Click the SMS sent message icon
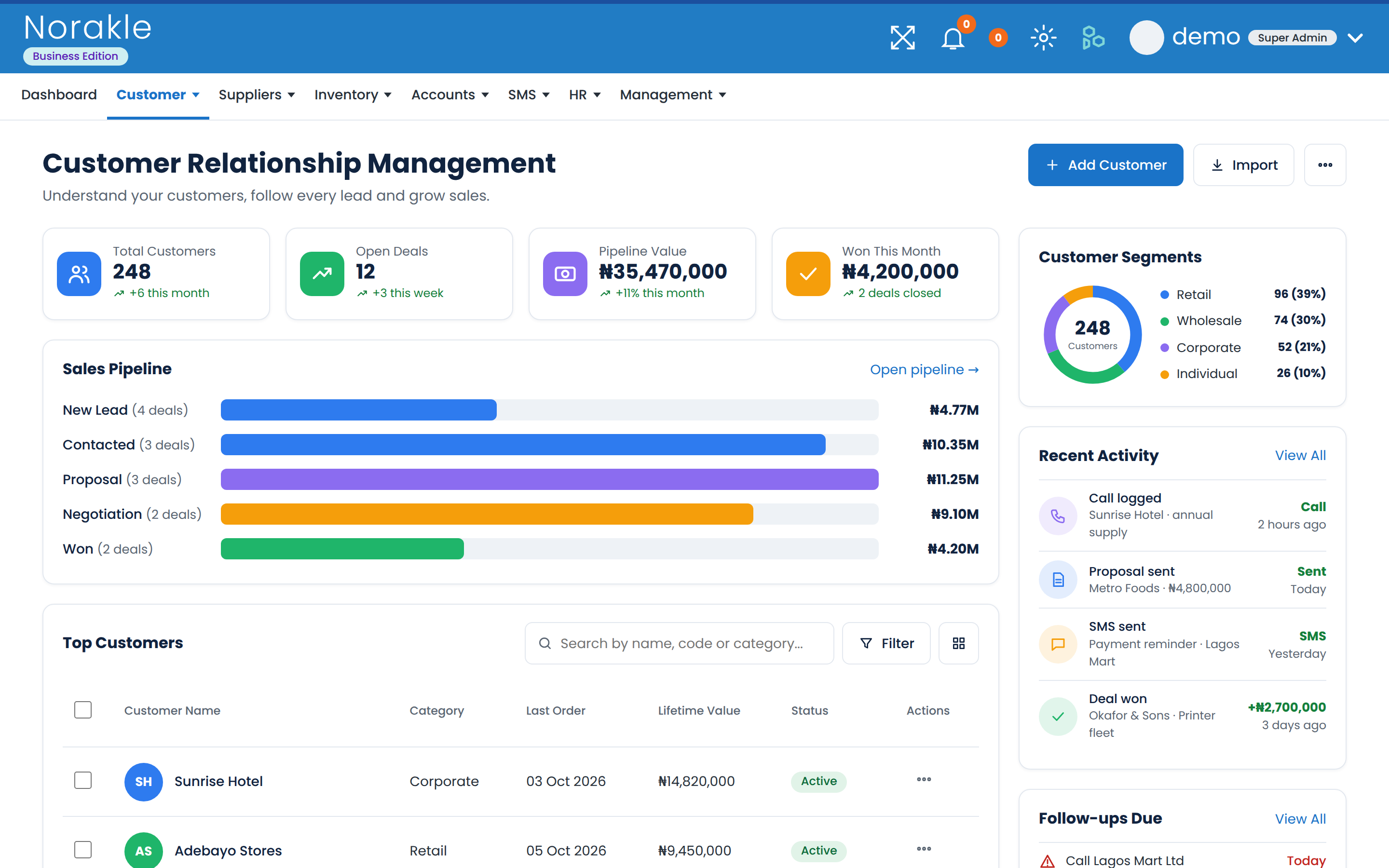This screenshot has width=1389, height=868. click(x=1058, y=644)
